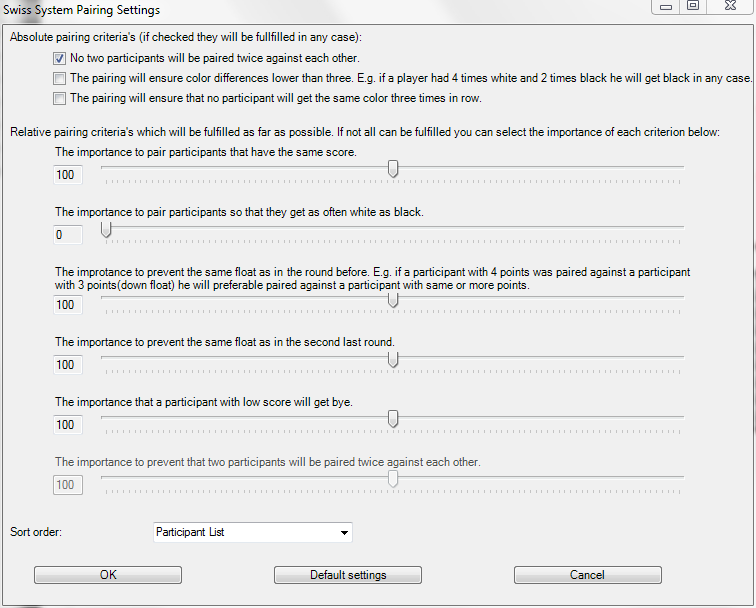Click the second last round float slider thumb
This screenshot has height=608, width=756.
pos(393,359)
